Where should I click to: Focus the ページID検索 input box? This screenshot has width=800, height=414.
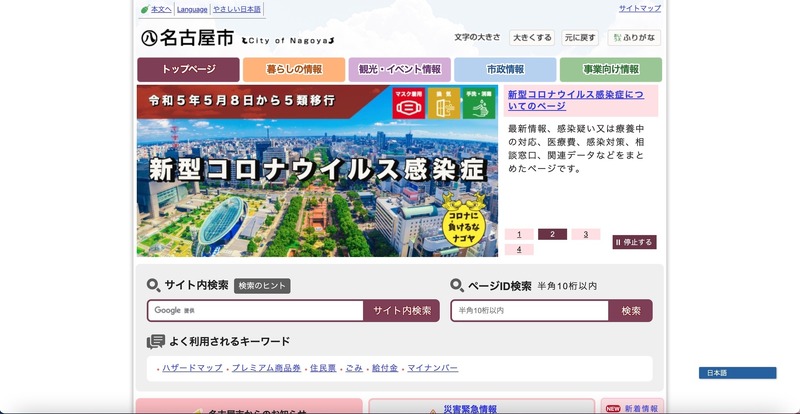pos(529,311)
